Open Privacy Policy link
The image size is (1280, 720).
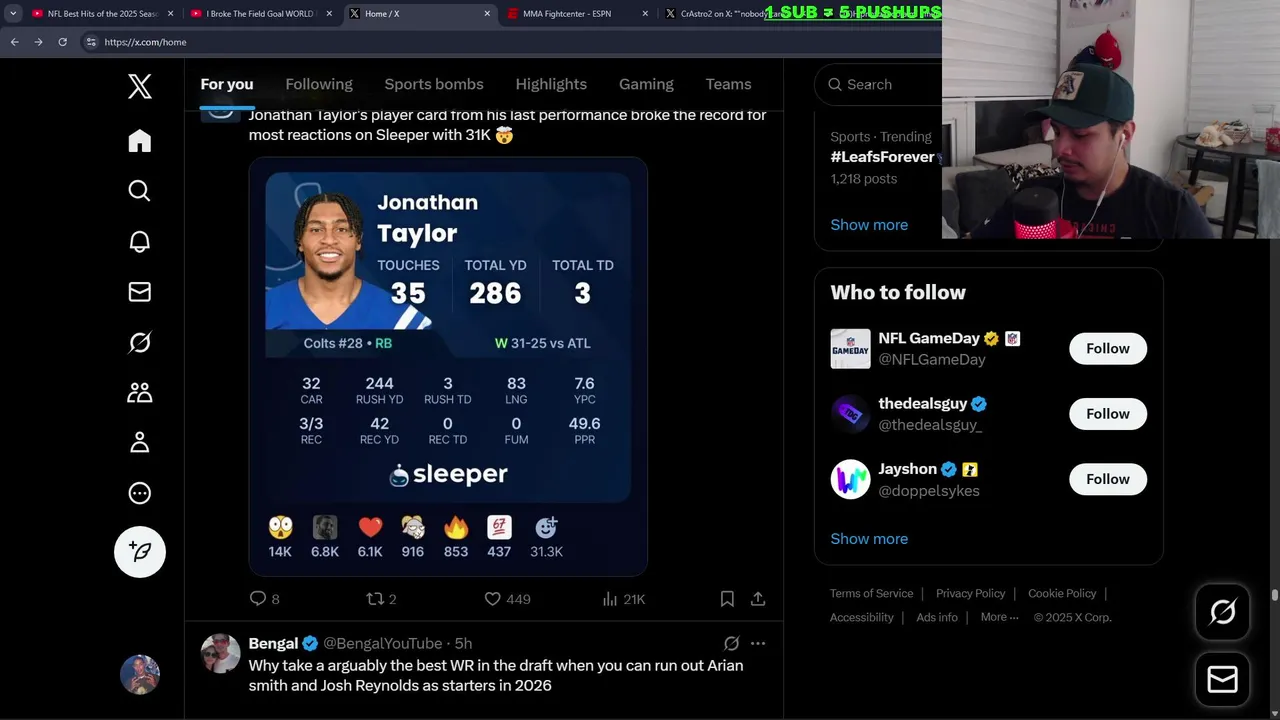[x=970, y=593]
